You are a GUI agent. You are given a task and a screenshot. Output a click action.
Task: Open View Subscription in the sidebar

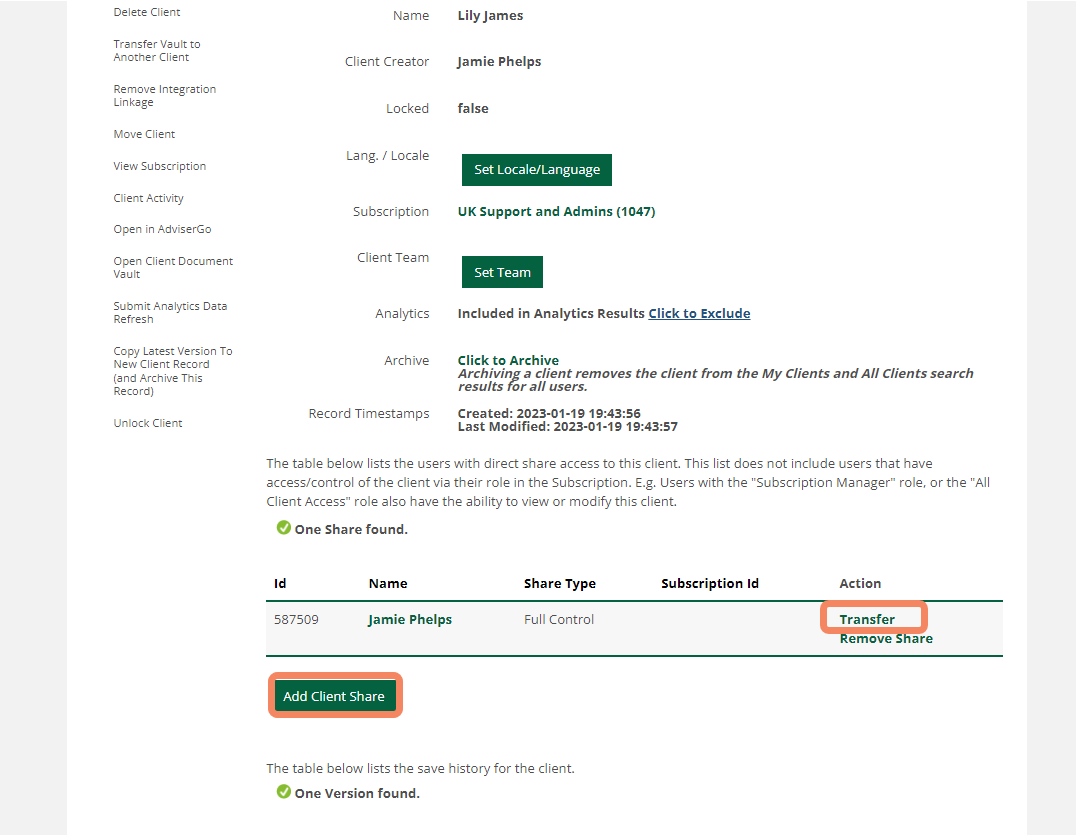pos(160,166)
